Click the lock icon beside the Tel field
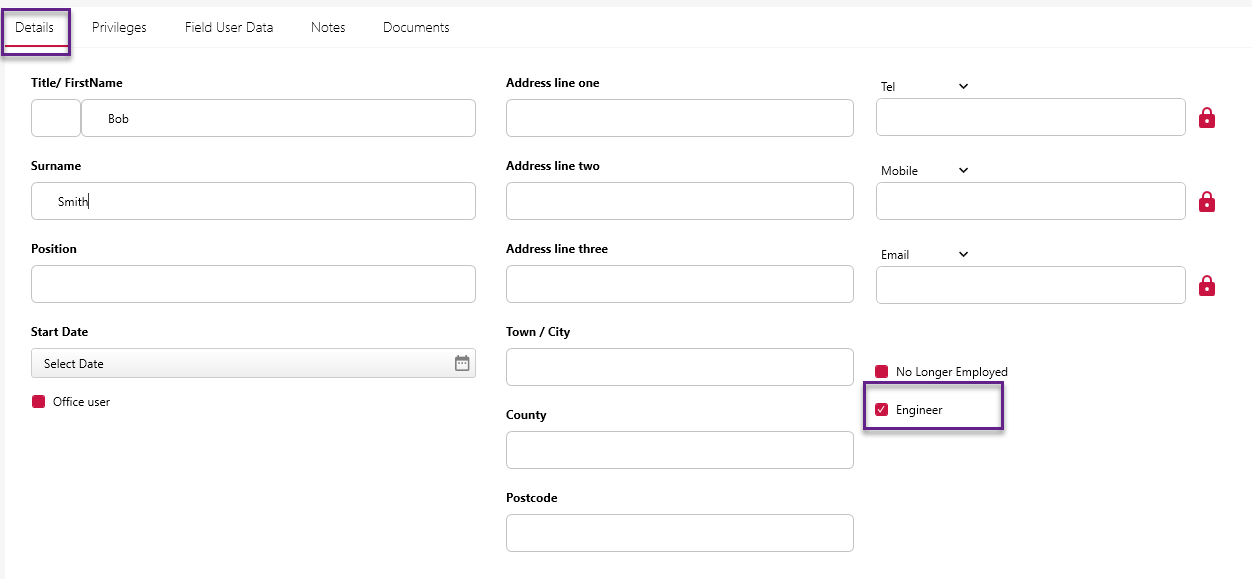Screen dimensions: 1252x579 tap(1207, 117)
